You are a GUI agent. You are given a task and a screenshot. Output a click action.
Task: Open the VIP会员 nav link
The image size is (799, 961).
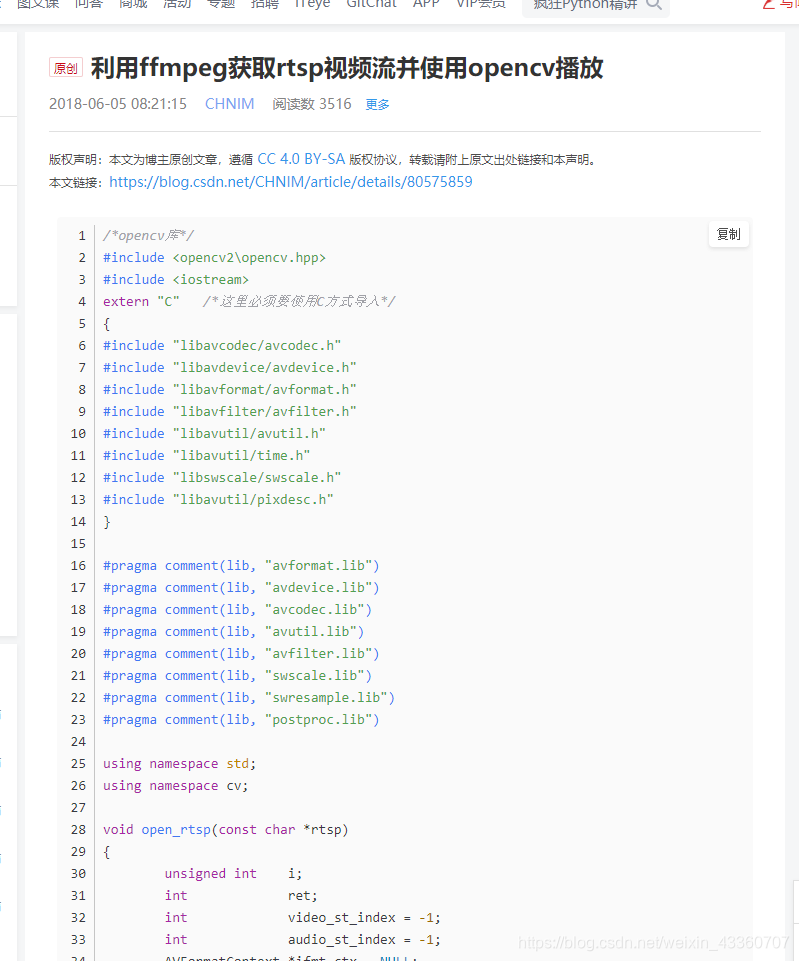(x=481, y=4)
